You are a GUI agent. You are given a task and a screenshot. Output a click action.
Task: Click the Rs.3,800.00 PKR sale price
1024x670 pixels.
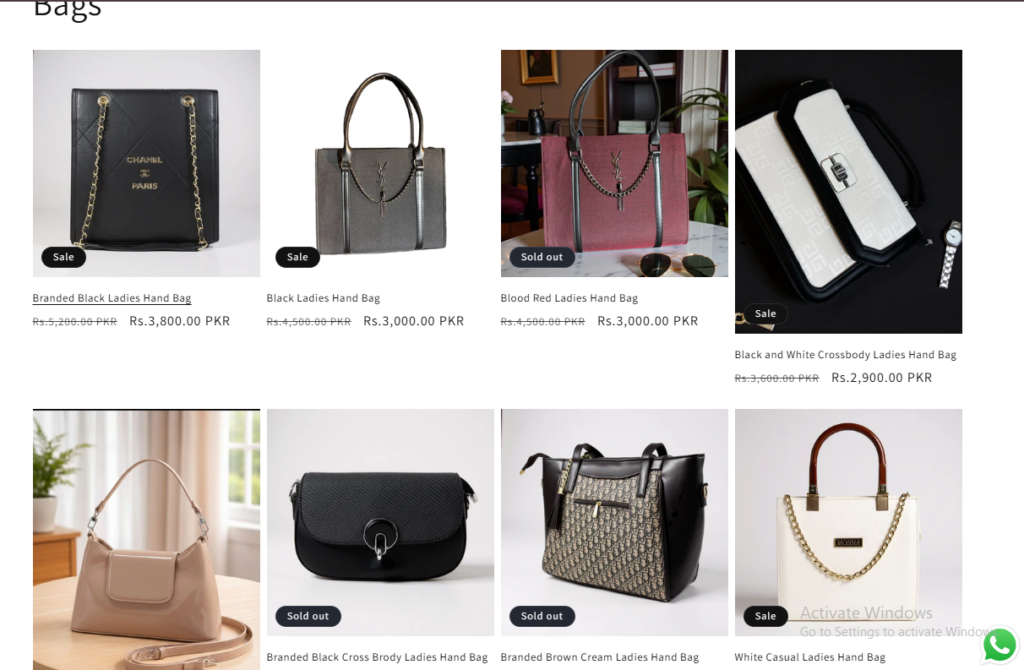coord(180,321)
